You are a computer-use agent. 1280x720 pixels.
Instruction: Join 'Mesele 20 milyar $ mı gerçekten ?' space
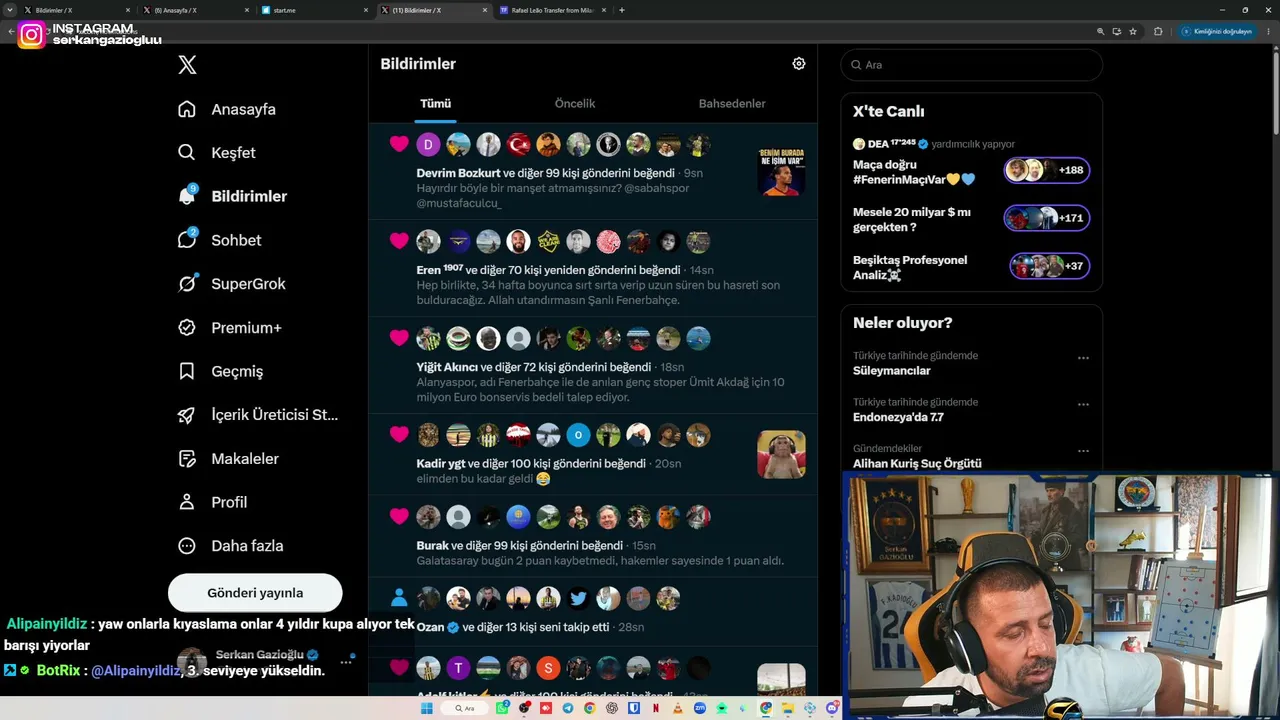coord(912,219)
